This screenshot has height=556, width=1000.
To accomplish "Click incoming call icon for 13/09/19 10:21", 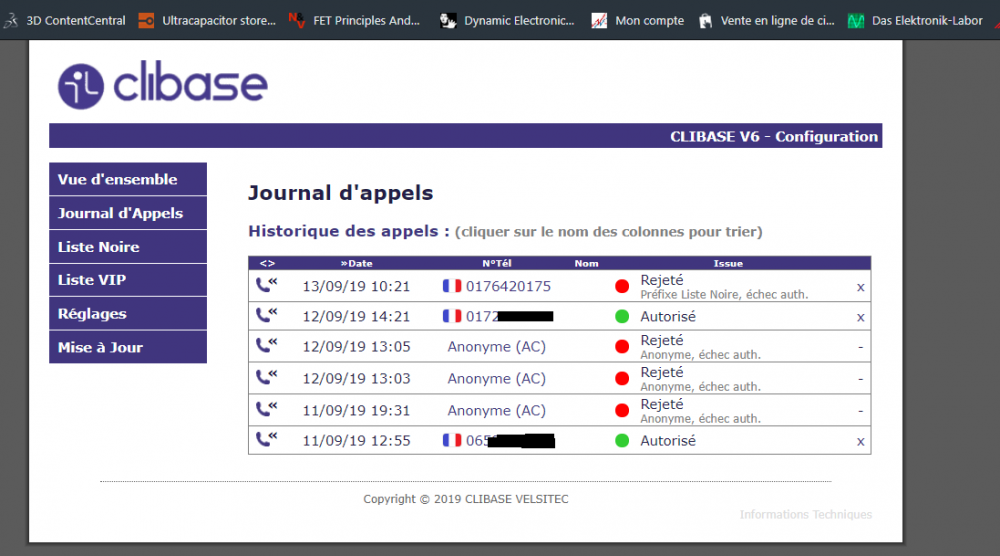I will (x=267, y=284).
